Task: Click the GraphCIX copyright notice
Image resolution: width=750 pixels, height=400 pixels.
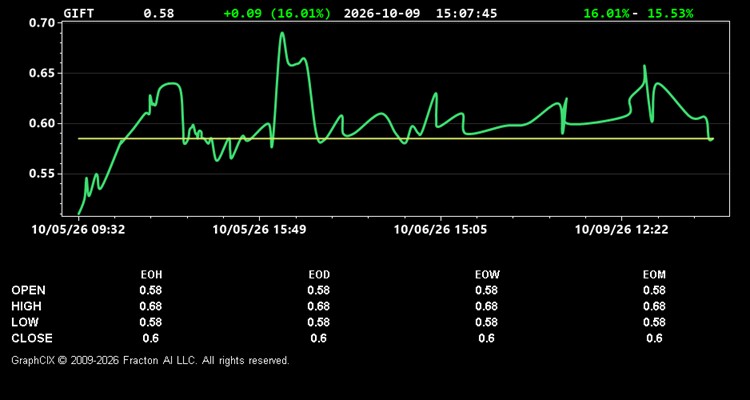Action: tap(150, 360)
